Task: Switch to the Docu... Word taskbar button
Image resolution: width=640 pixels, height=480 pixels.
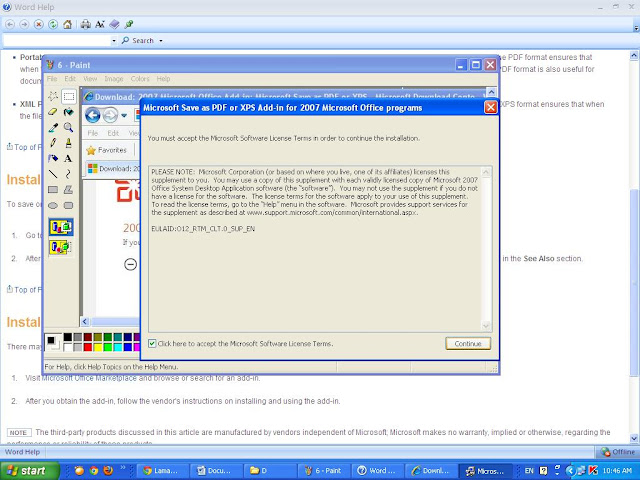Action: click(217, 471)
